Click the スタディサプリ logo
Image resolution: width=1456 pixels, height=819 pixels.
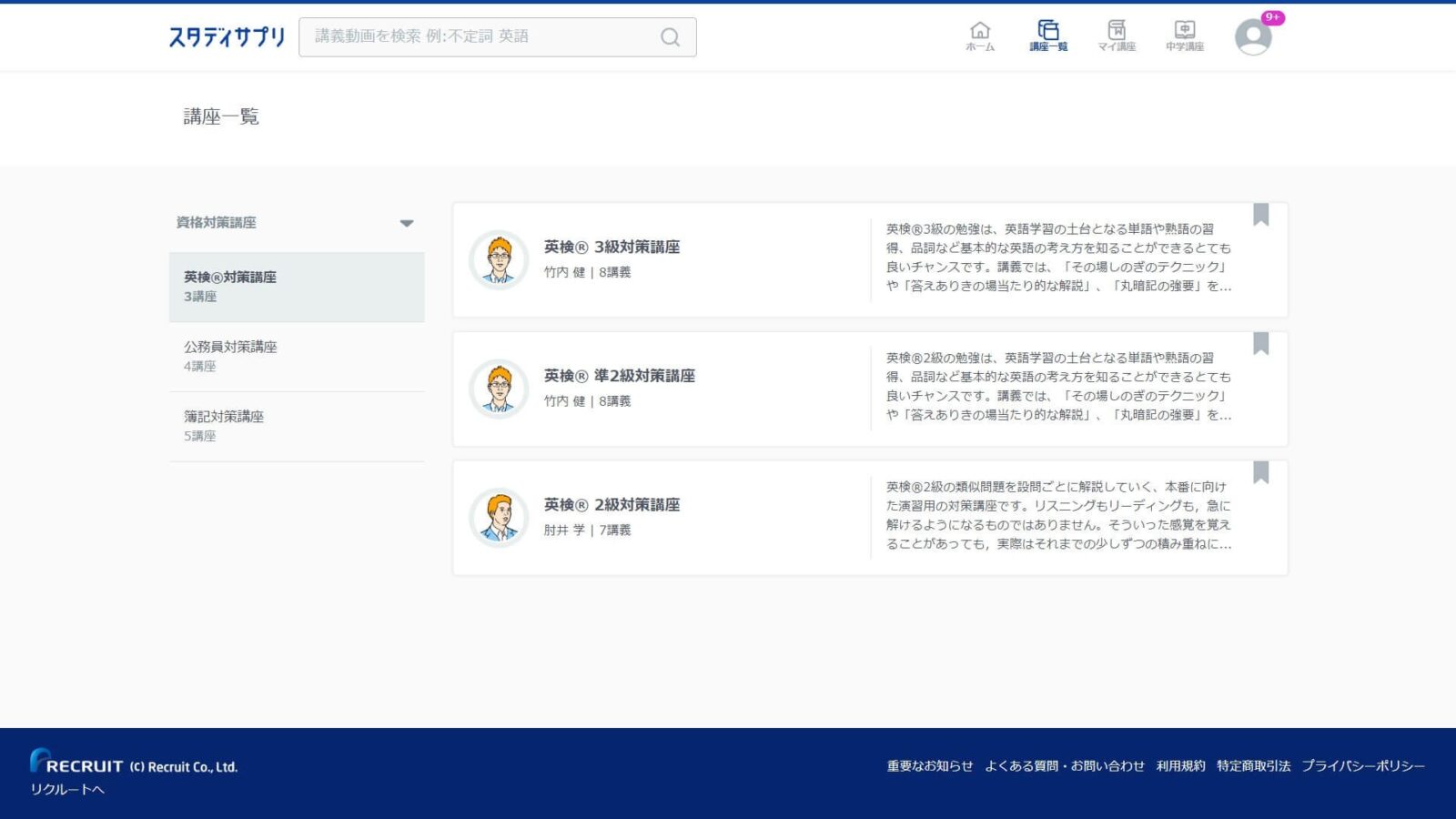(x=227, y=37)
